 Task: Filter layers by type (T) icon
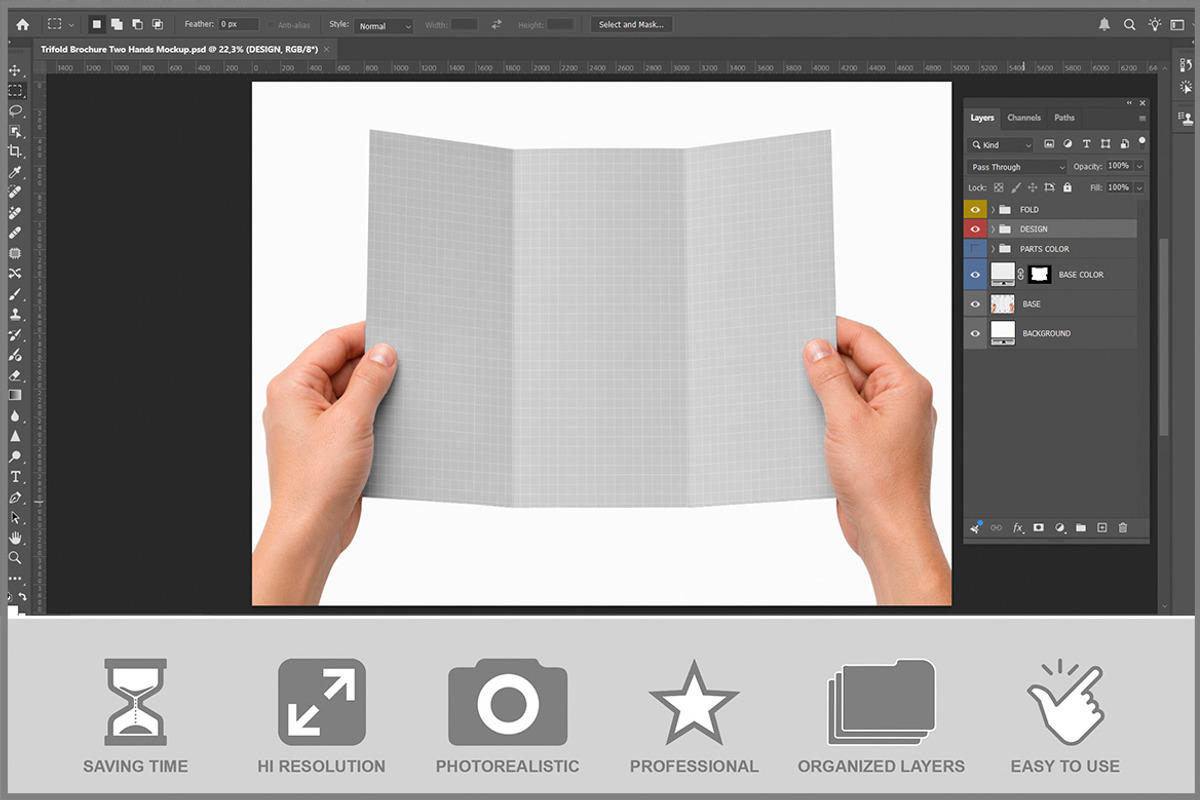[1086, 144]
